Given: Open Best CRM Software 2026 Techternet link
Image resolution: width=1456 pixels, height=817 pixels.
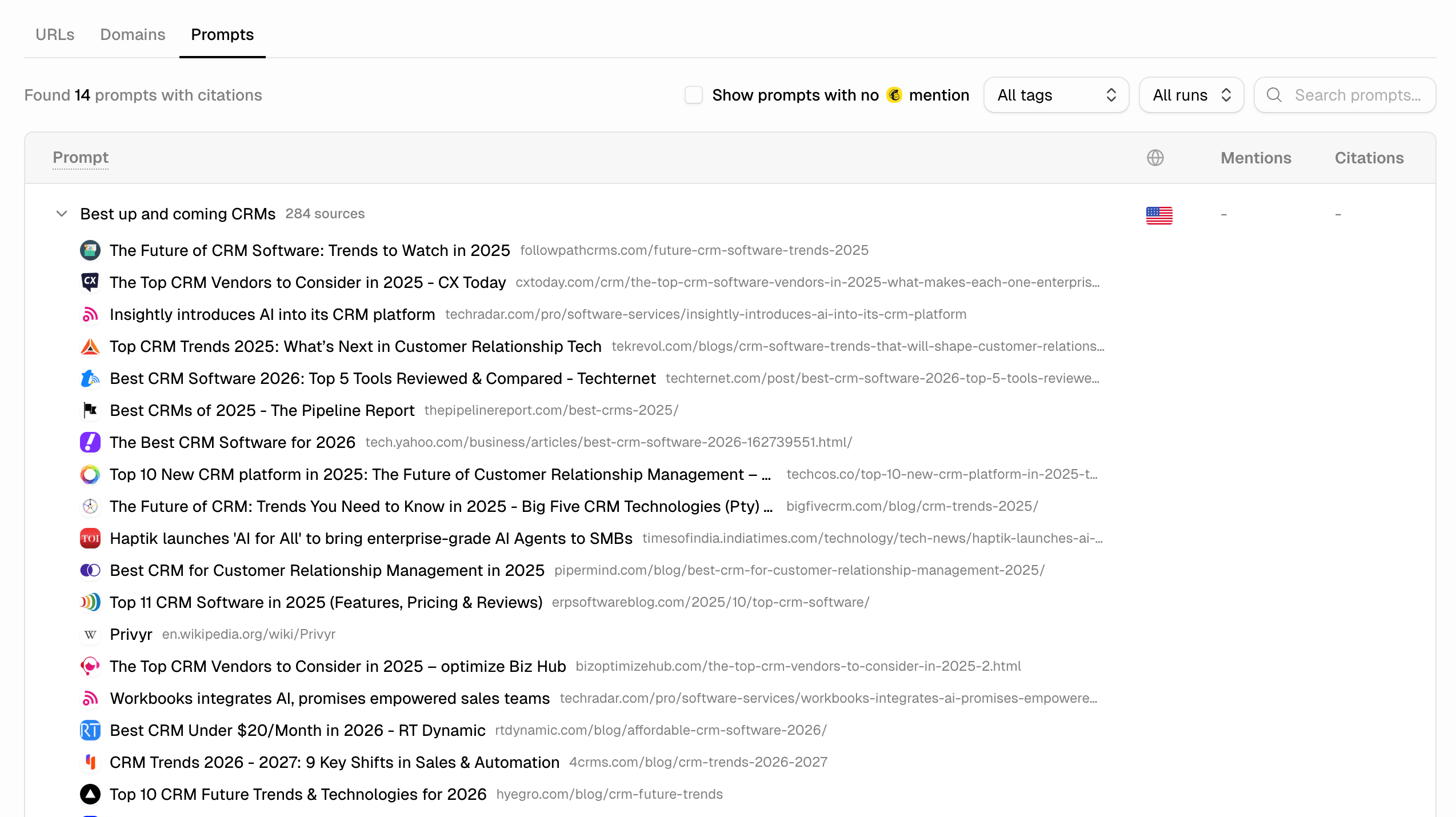Looking at the screenshot, I should pos(383,378).
